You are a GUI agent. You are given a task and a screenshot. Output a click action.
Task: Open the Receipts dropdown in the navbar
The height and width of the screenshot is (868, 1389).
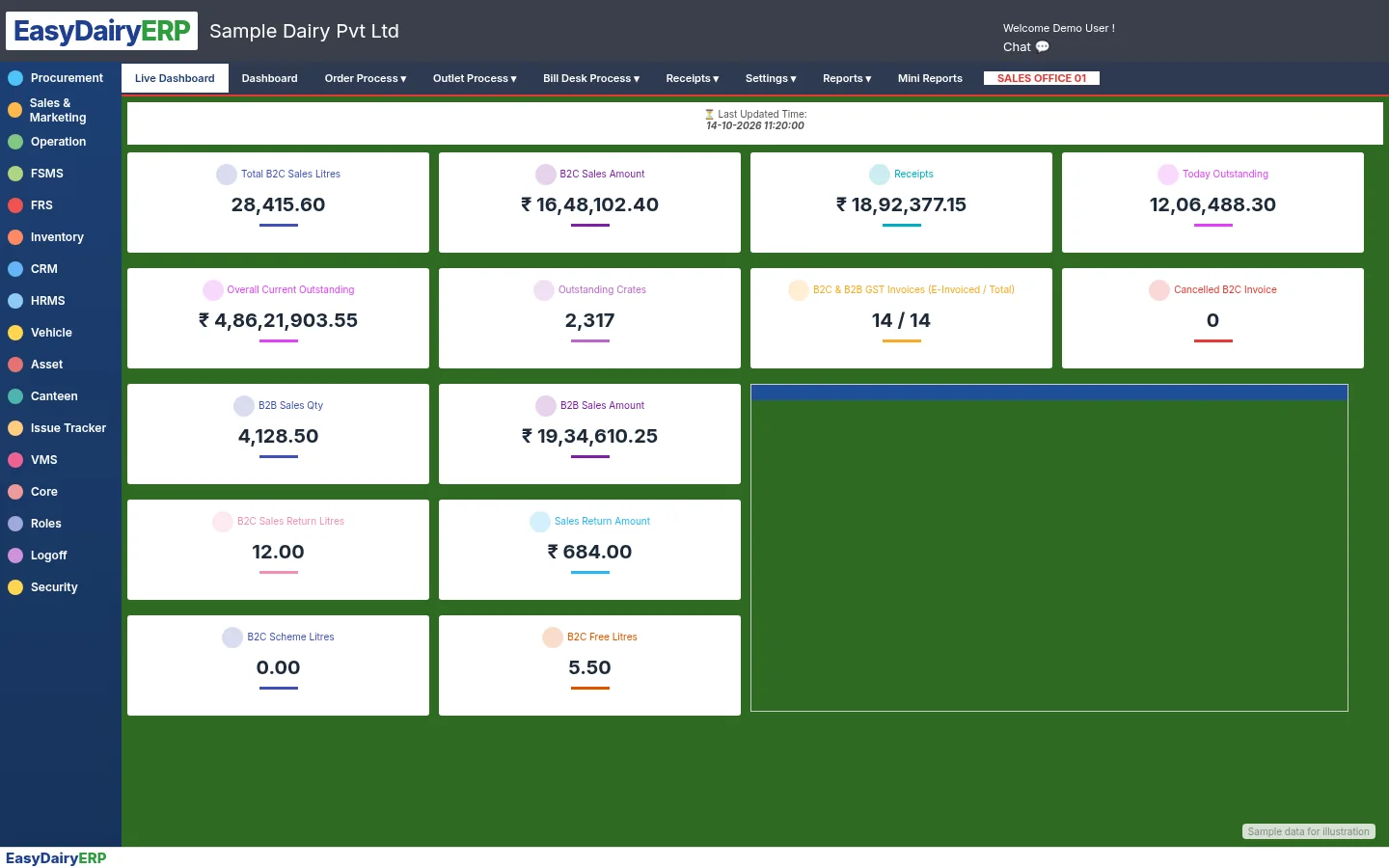(693, 78)
